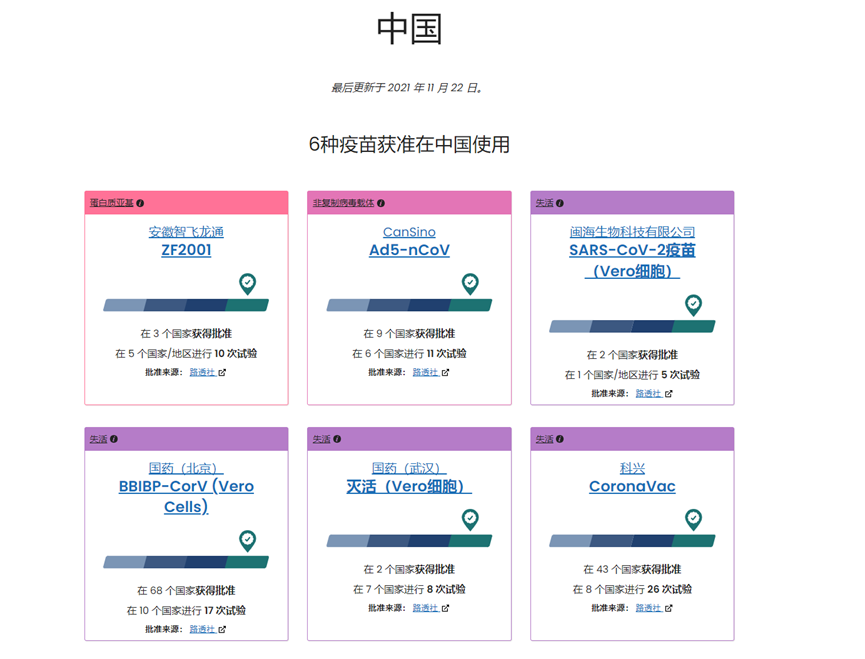Click info icon on 闽海生物 card header

[x=559, y=203]
